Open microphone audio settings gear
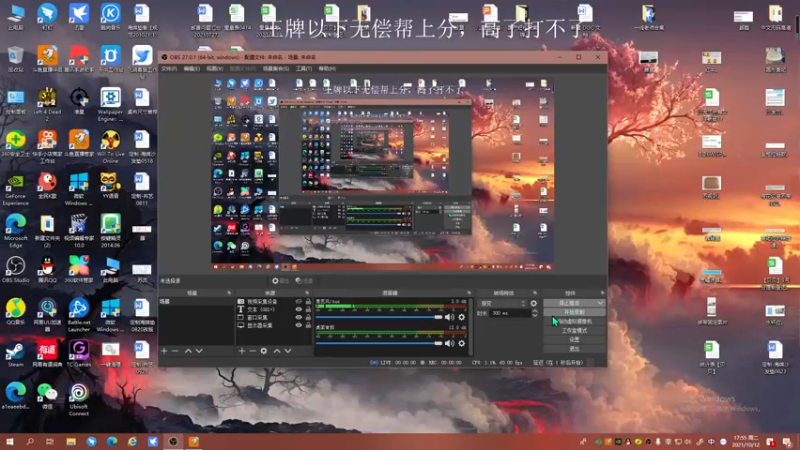This screenshot has width=800, height=450. pos(462,317)
